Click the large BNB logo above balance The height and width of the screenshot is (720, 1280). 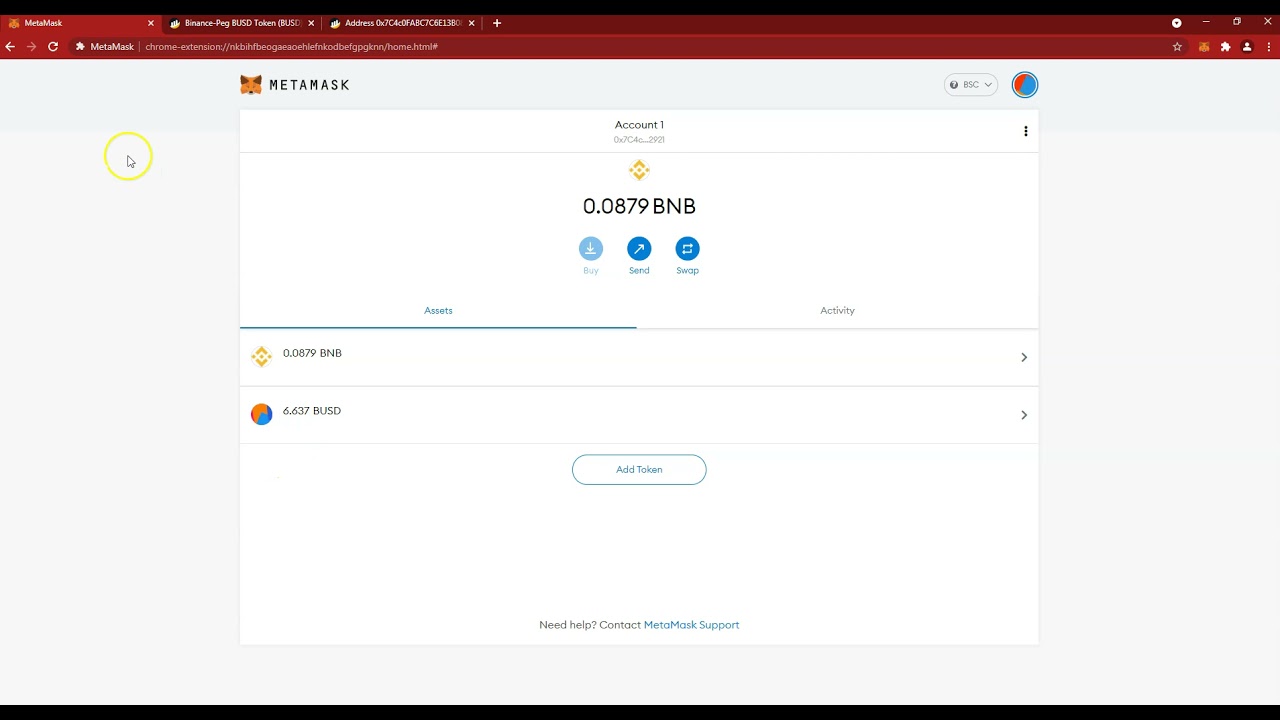(x=639, y=170)
